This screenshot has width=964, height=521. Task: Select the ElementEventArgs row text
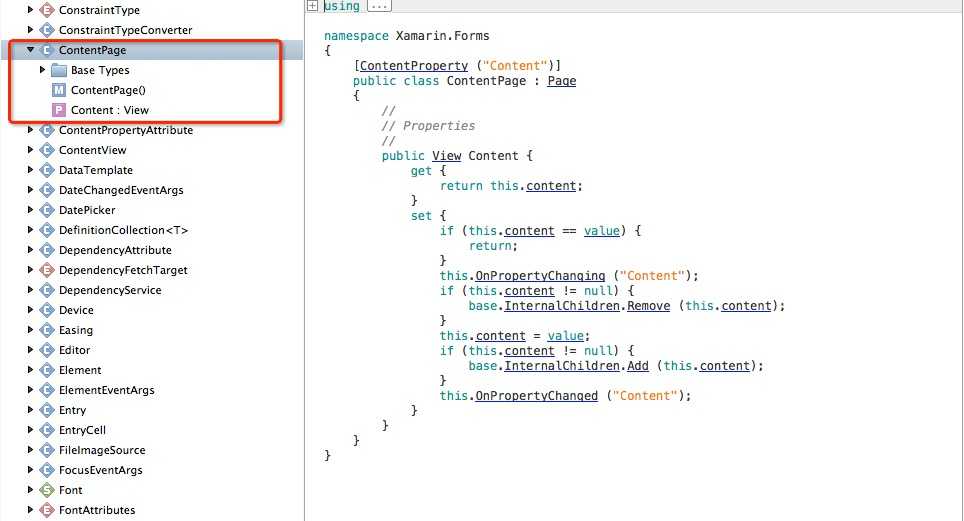107,390
